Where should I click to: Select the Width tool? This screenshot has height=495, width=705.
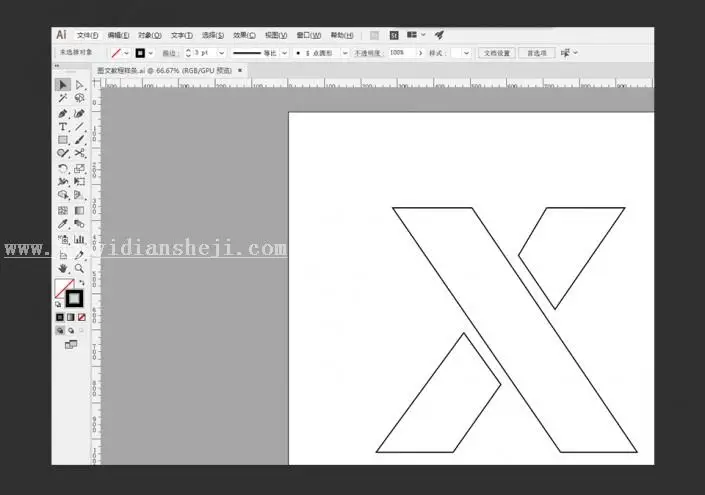(62, 182)
